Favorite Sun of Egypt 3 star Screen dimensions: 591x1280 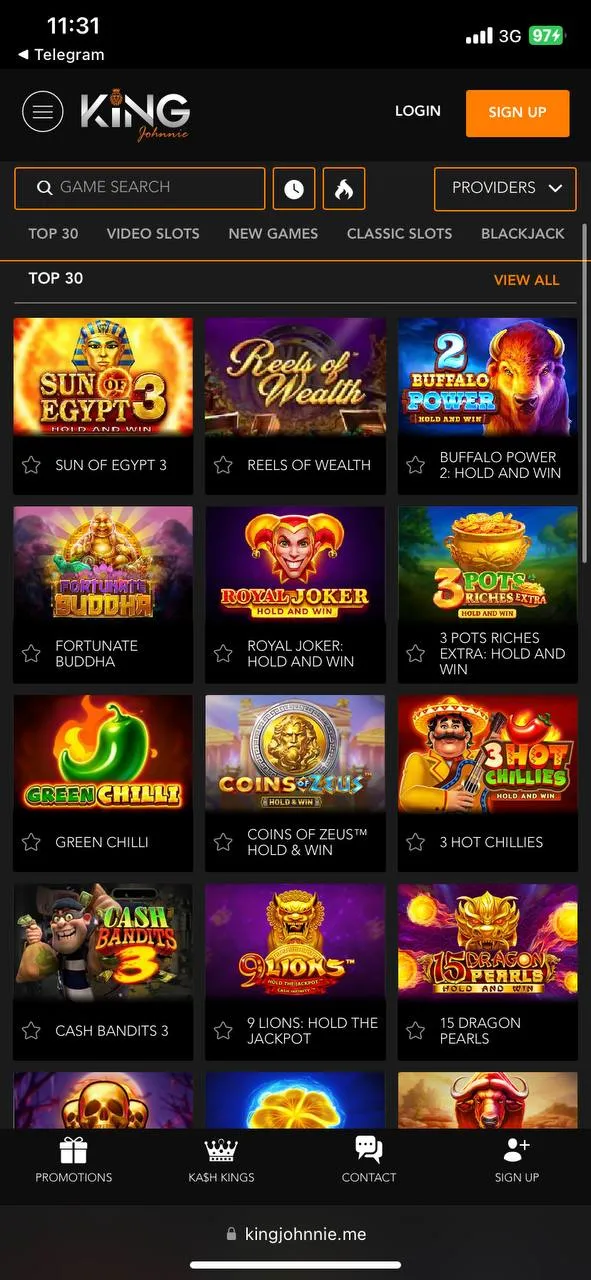[x=31, y=465]
